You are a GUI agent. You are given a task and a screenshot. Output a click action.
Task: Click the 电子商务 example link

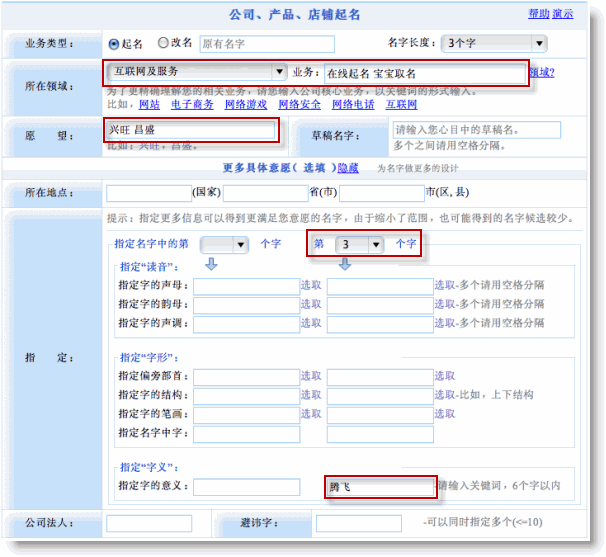coord(192,104)
